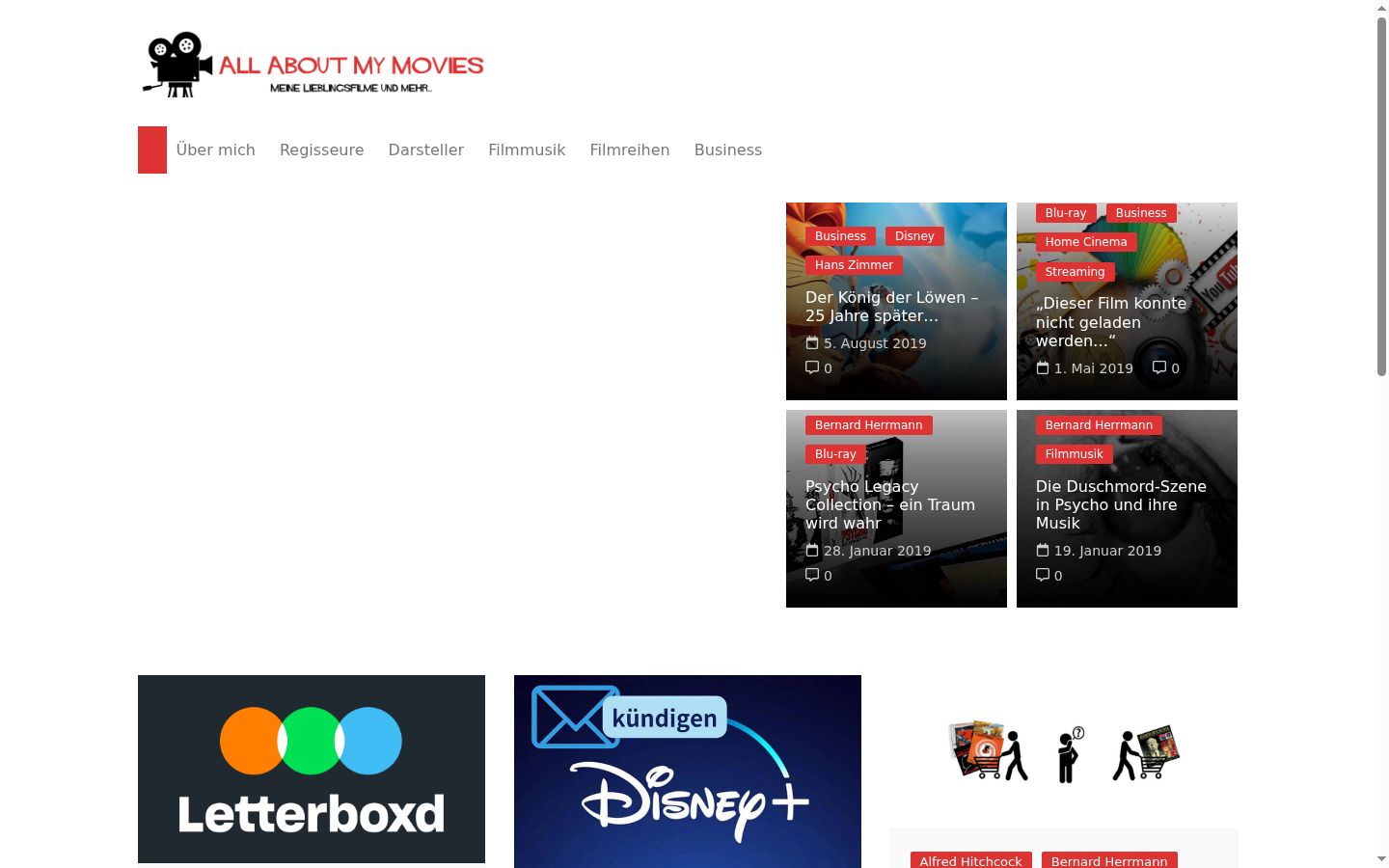
Task: Open the Über mich menu item
Action: tap(216, 149)
